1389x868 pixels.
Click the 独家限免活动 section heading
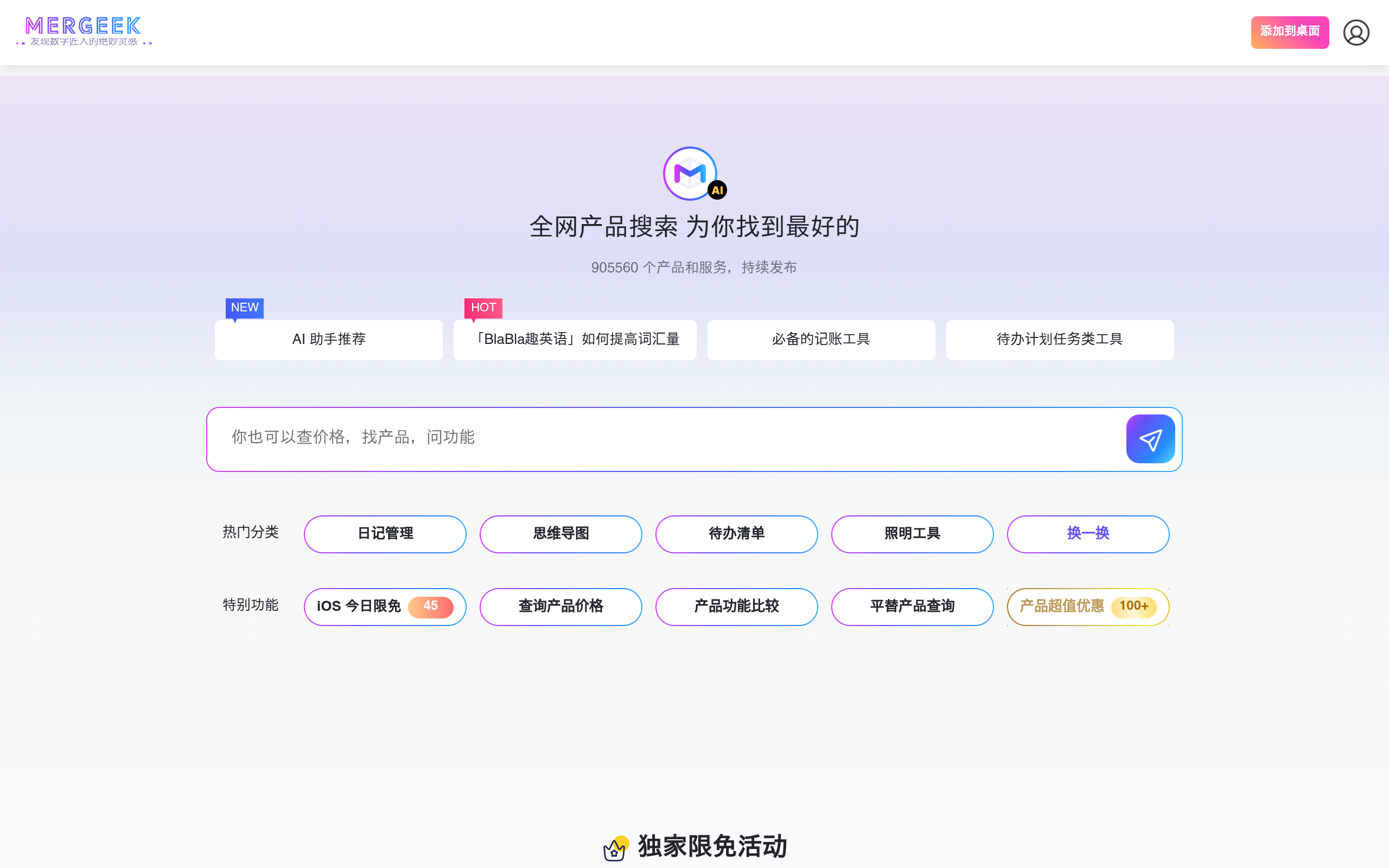(x=712, y=847)
